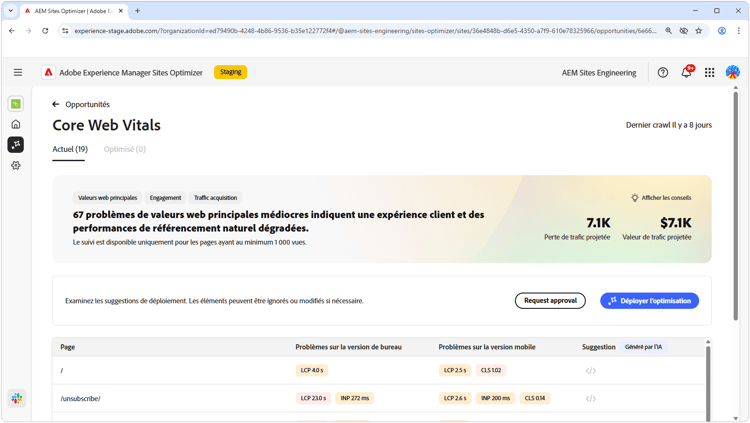Viewport: 750px width, 423px height.
Task: Click the Page column header
Action: (67, 347)
